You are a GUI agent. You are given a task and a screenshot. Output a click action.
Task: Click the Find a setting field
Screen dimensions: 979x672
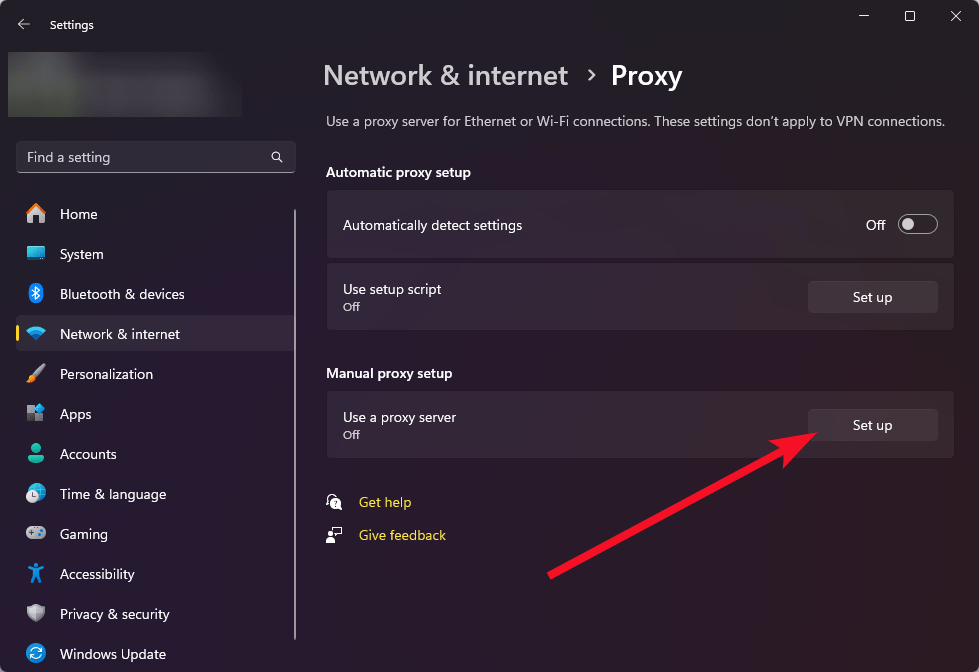[145, 157]
